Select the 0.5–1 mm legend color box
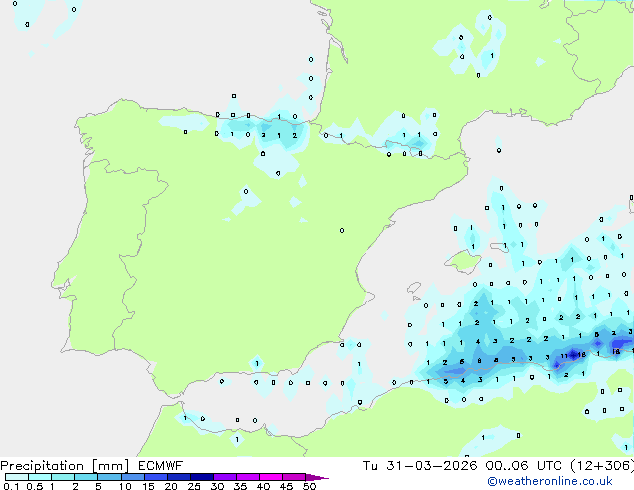Screen dimensions: 634x490 click(x=40, y=477)
